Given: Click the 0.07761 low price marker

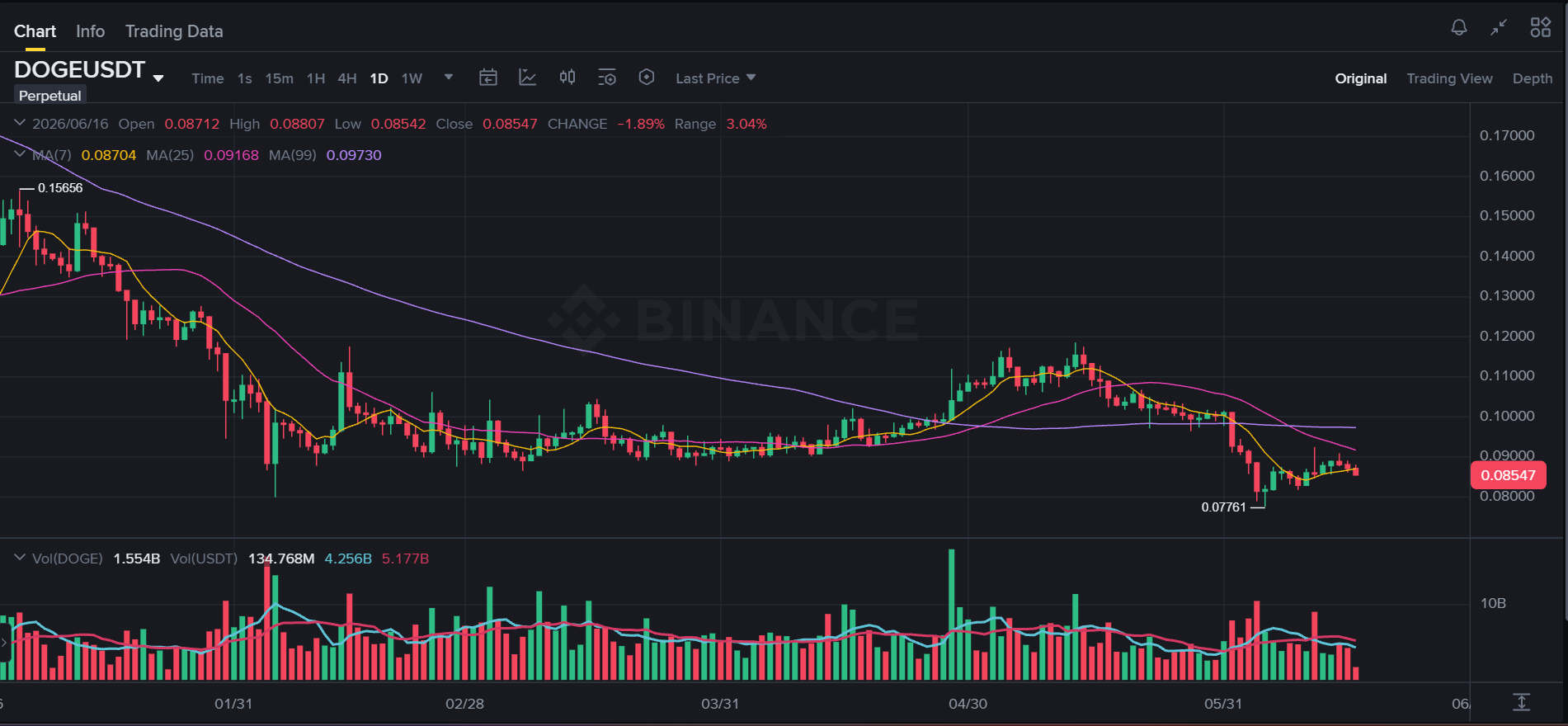Looking at the screenshot, I should 1223,507.
